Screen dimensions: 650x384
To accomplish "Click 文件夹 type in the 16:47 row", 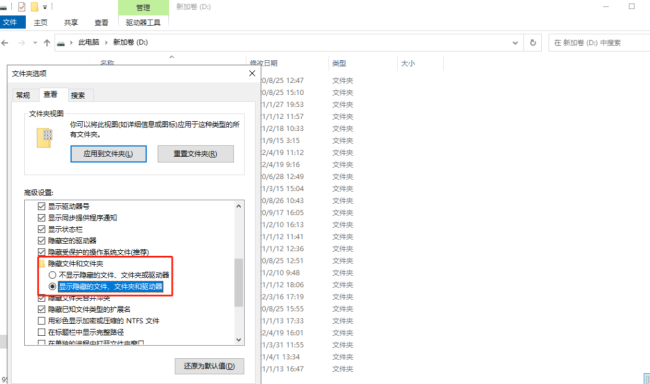I will click(x=342, y=369).
